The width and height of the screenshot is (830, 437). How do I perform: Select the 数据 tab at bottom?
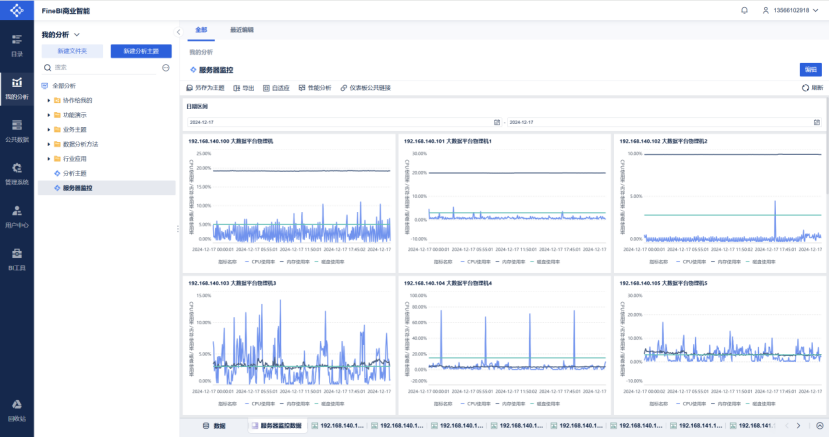click(x=214, y=425)
